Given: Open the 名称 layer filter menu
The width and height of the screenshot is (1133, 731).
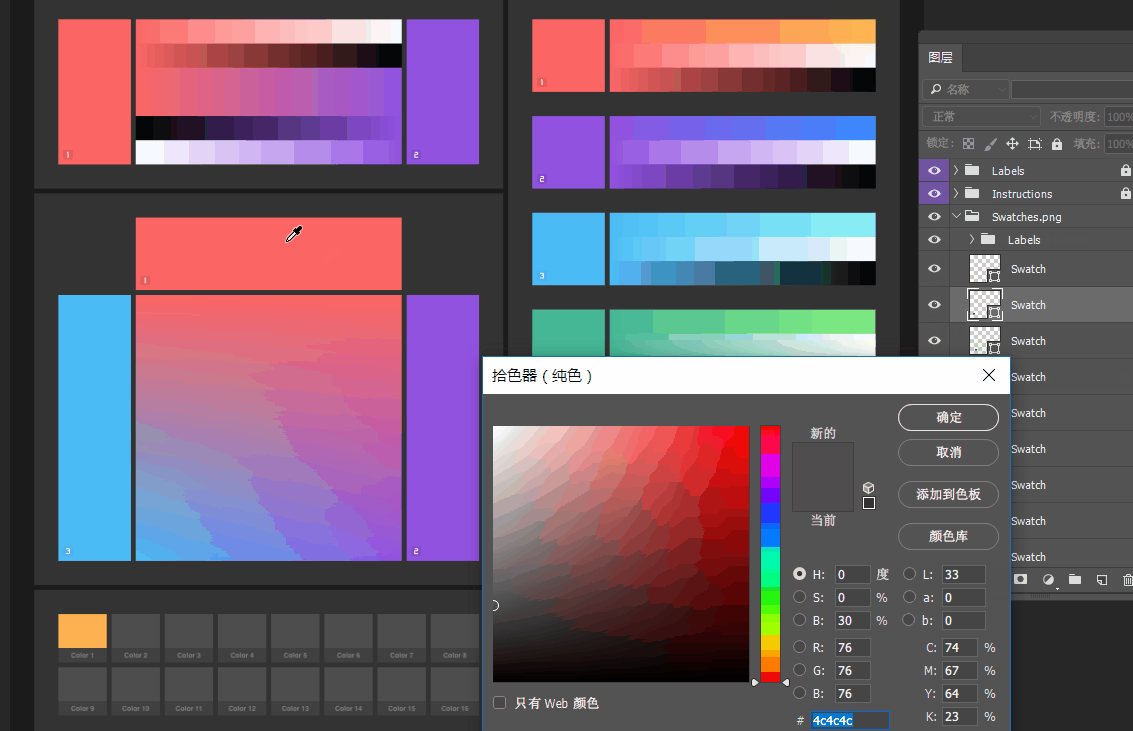Looking at the screenshot, I should 966,90.
